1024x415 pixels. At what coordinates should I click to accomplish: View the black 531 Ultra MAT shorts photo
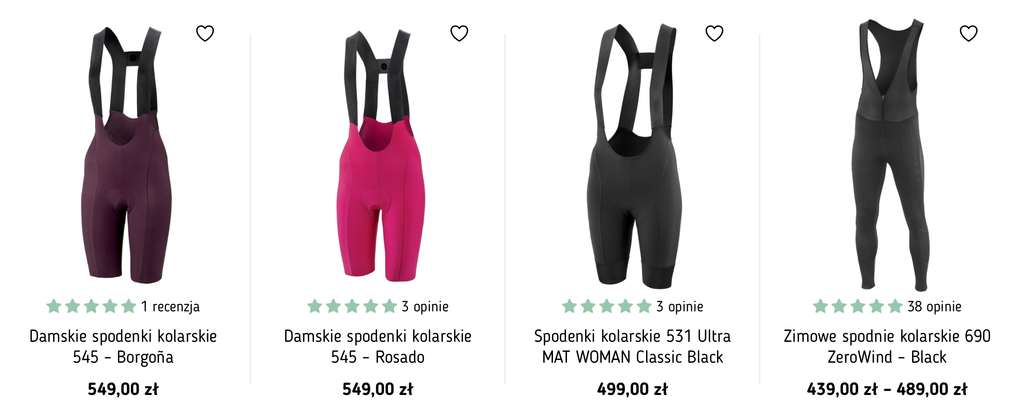633,157
